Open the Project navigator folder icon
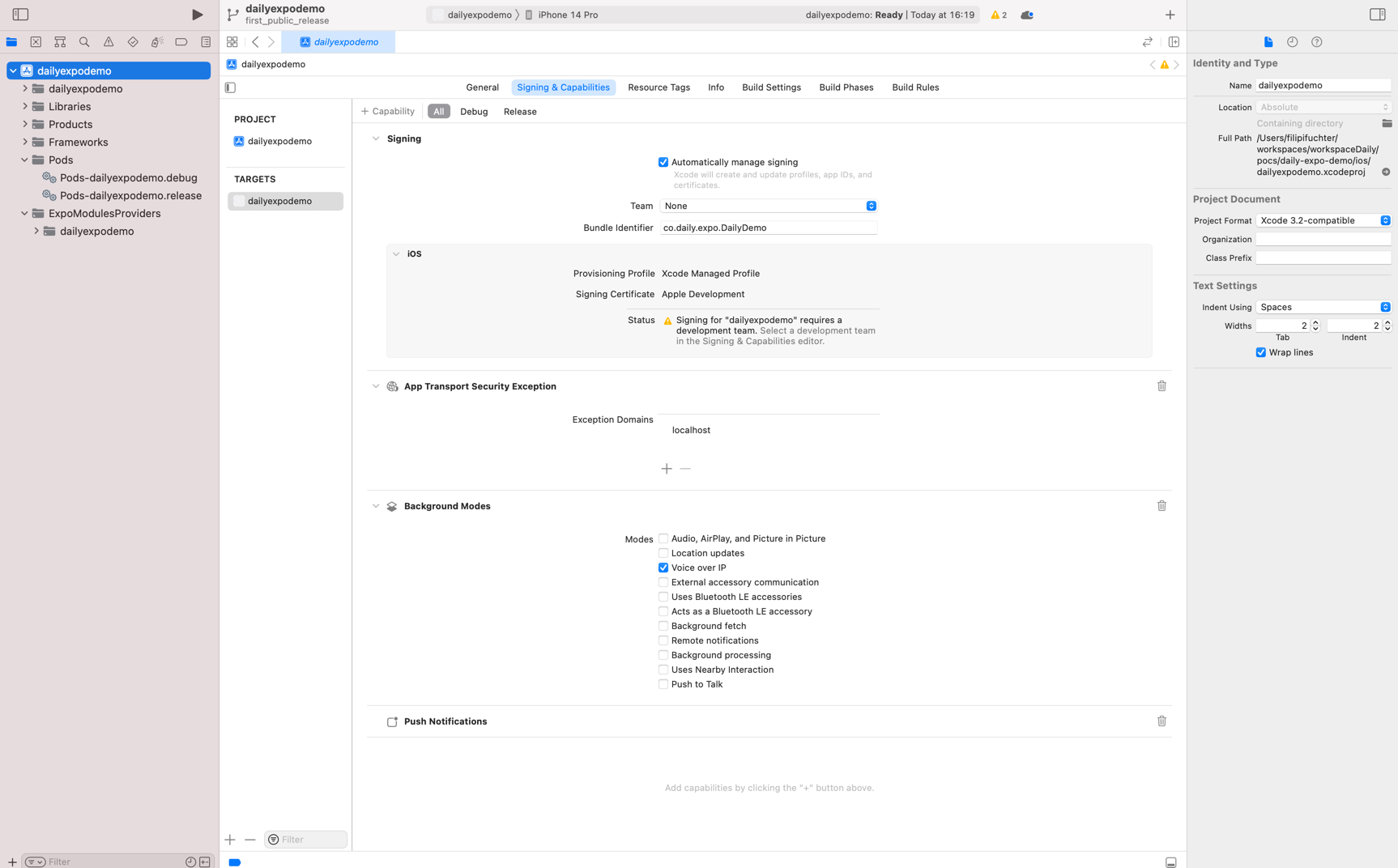The width and height of the screenshot is (1398, 868). tap(11, 42)
